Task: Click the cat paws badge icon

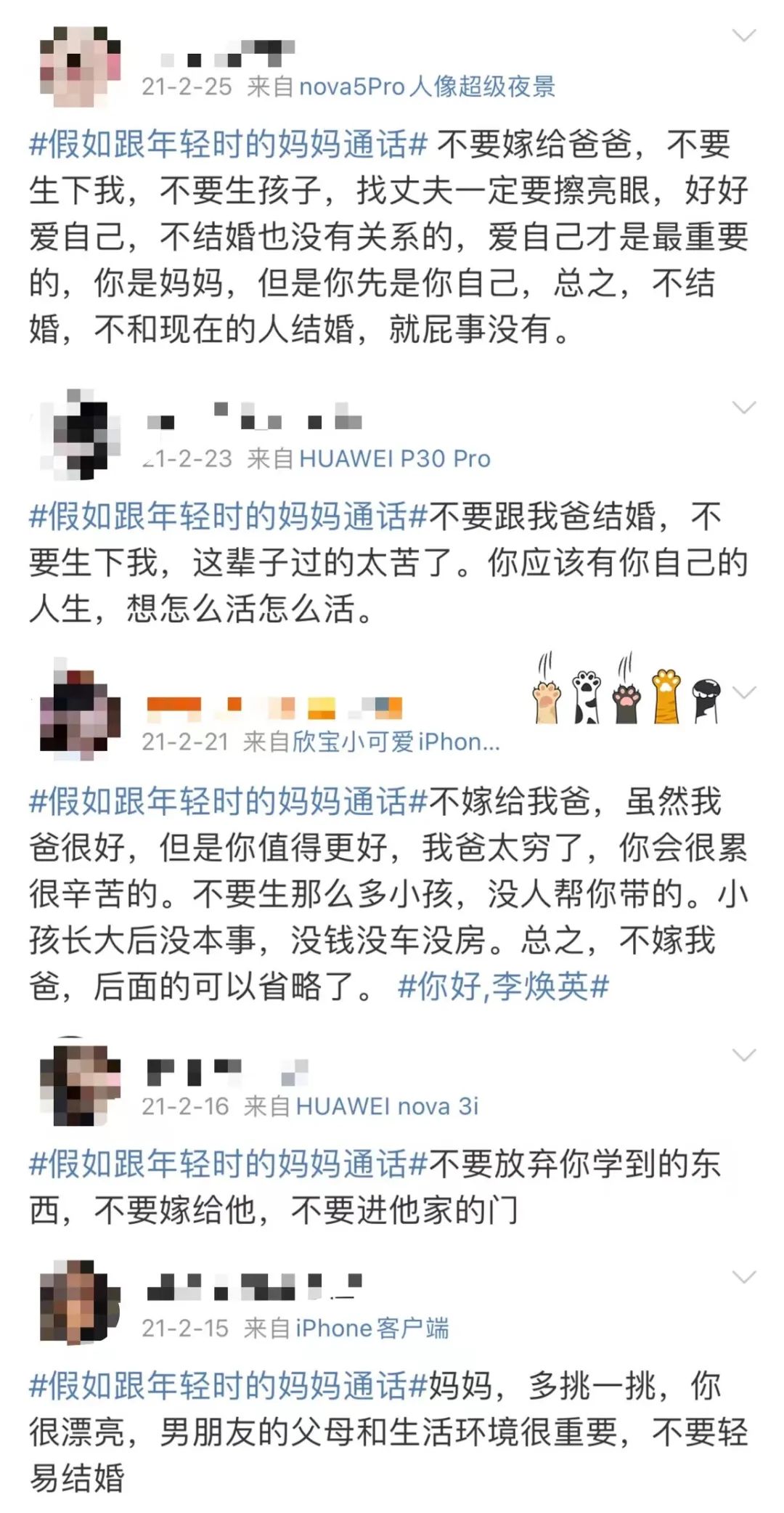Action: [627, 689]
